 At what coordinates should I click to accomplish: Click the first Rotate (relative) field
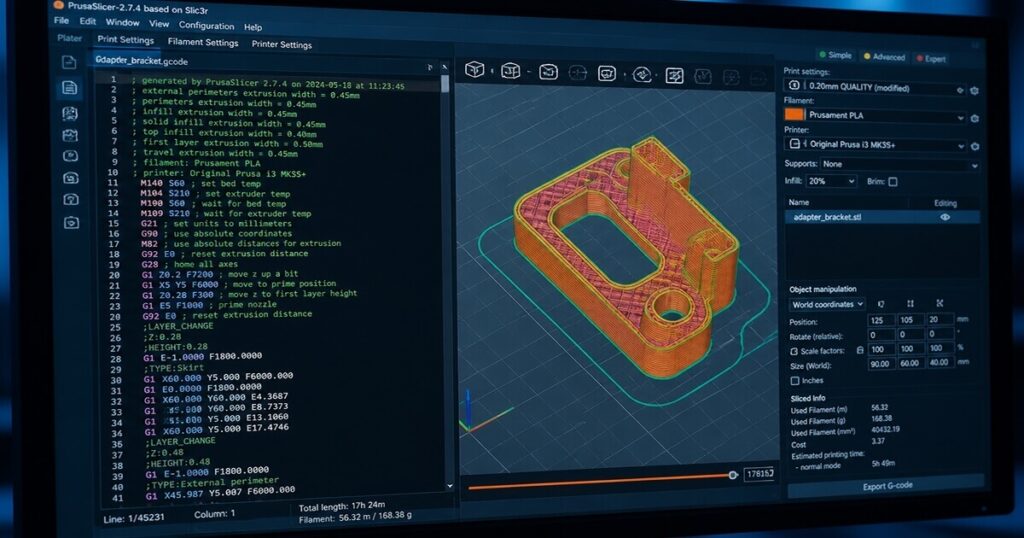click(881, 335)
